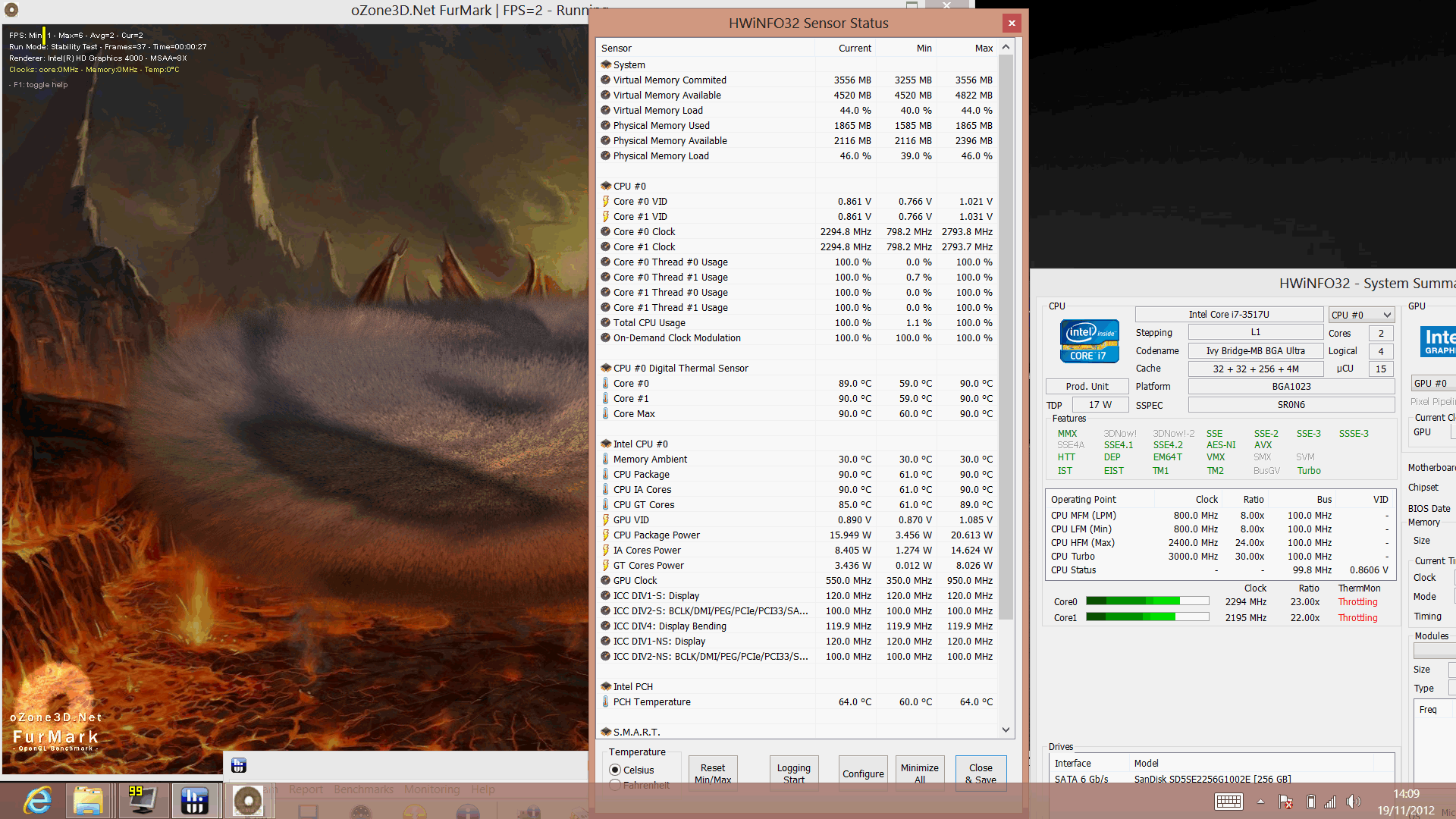This screenshot has height=819, width=1456.
Task: Open File Explorer from the taskbar
Action: [x=89, y=800]
